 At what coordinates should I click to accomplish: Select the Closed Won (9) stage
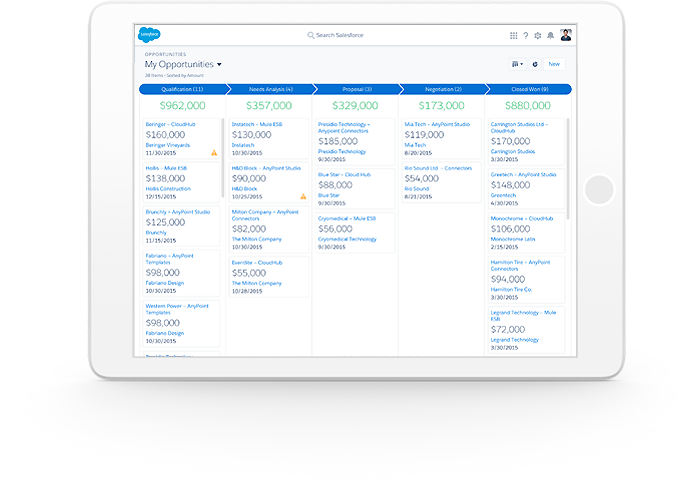click(530, 89)
